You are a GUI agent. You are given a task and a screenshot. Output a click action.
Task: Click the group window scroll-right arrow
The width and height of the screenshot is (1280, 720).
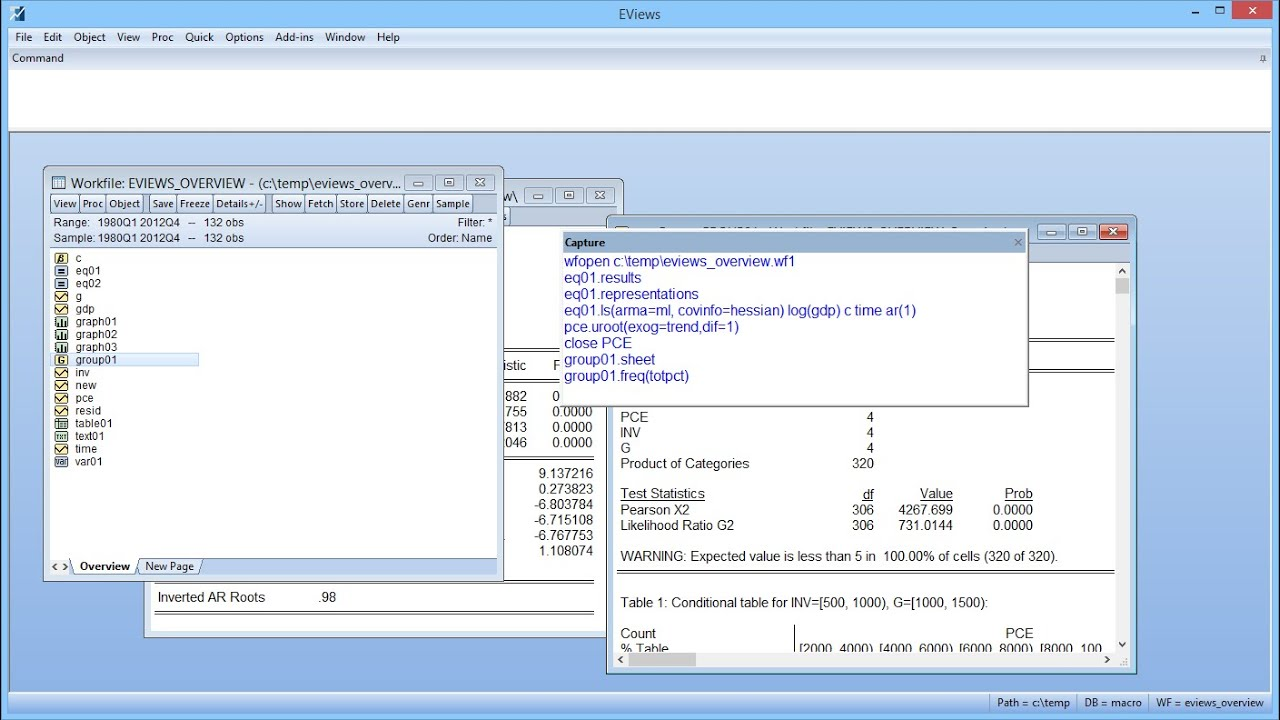(1107, 660)
